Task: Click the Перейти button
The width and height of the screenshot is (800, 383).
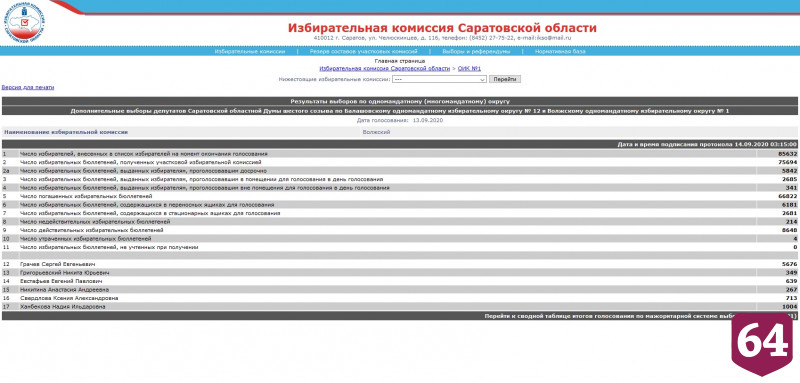Action: point(505,80)
